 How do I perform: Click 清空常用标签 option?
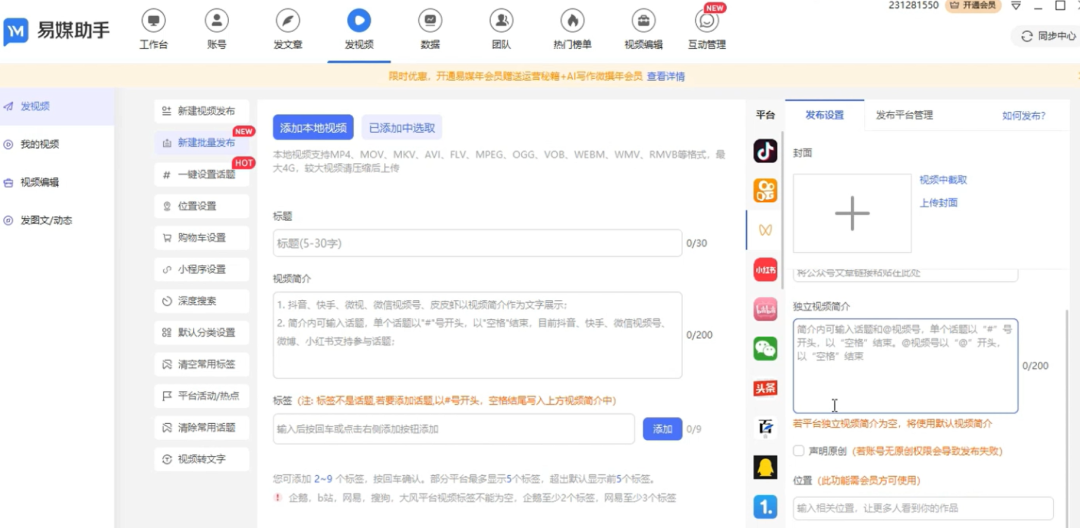pyautogui.click(x=202, y=364)
